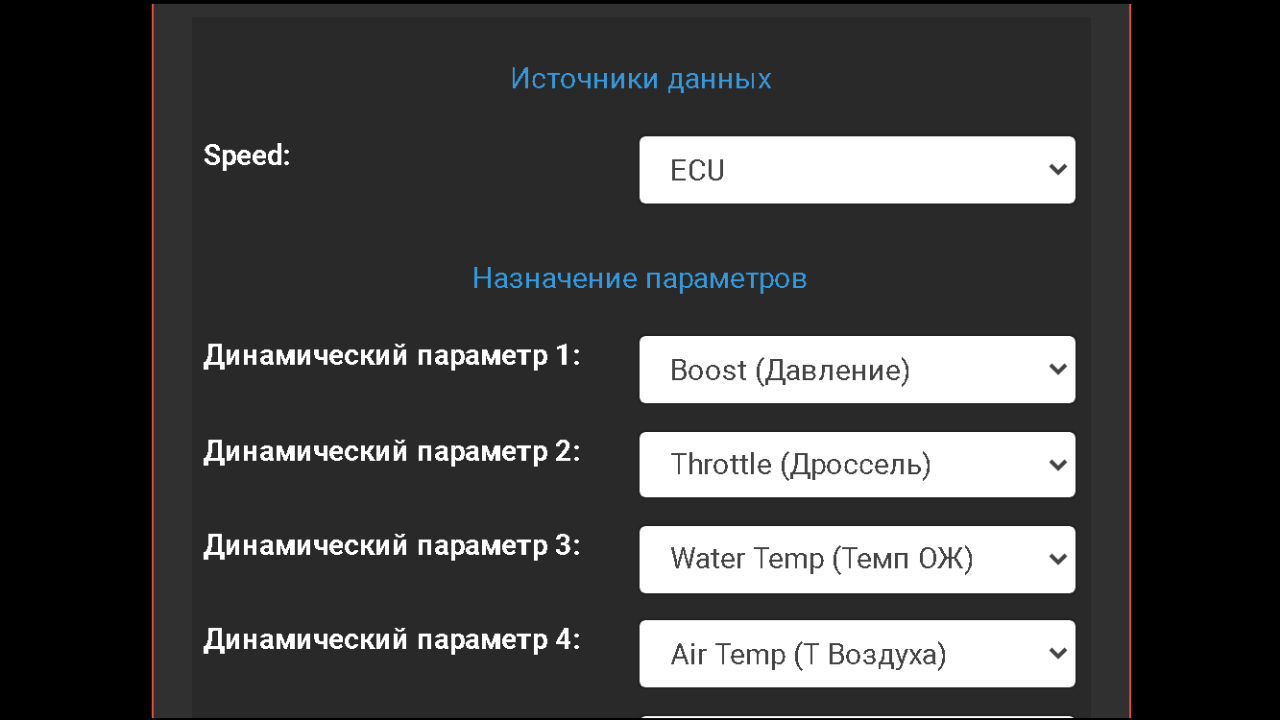Click the Динамический параметр 4 label

coord(392,640)
